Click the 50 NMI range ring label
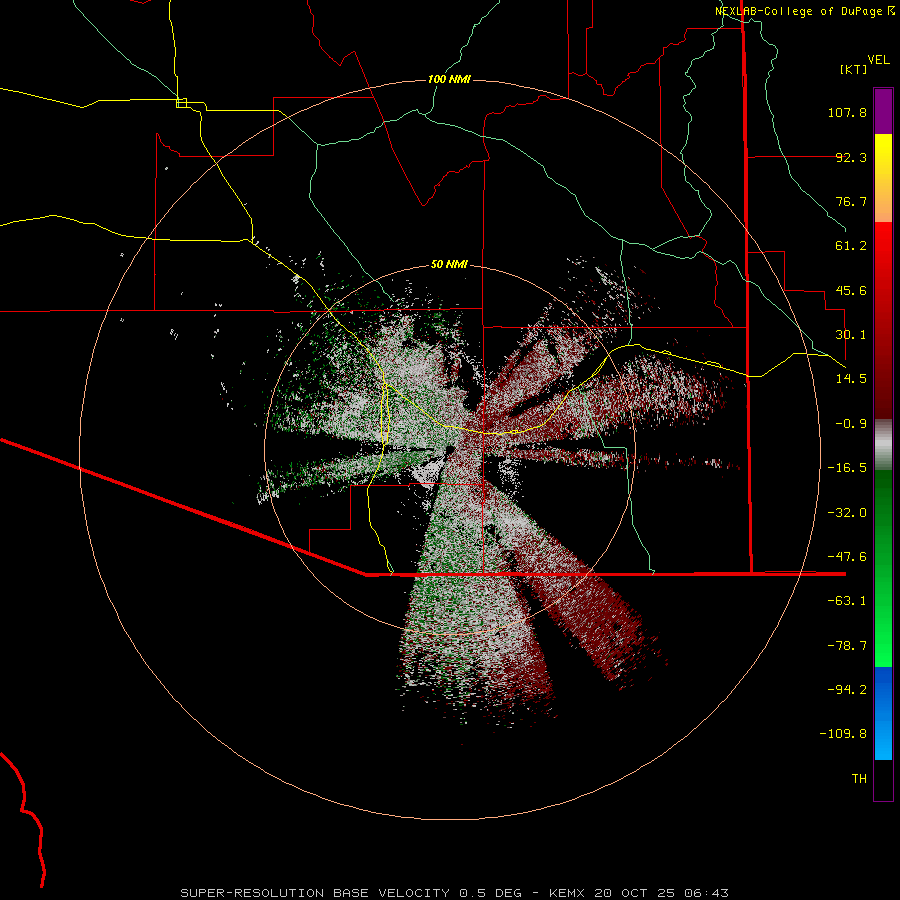 point(449,265)
